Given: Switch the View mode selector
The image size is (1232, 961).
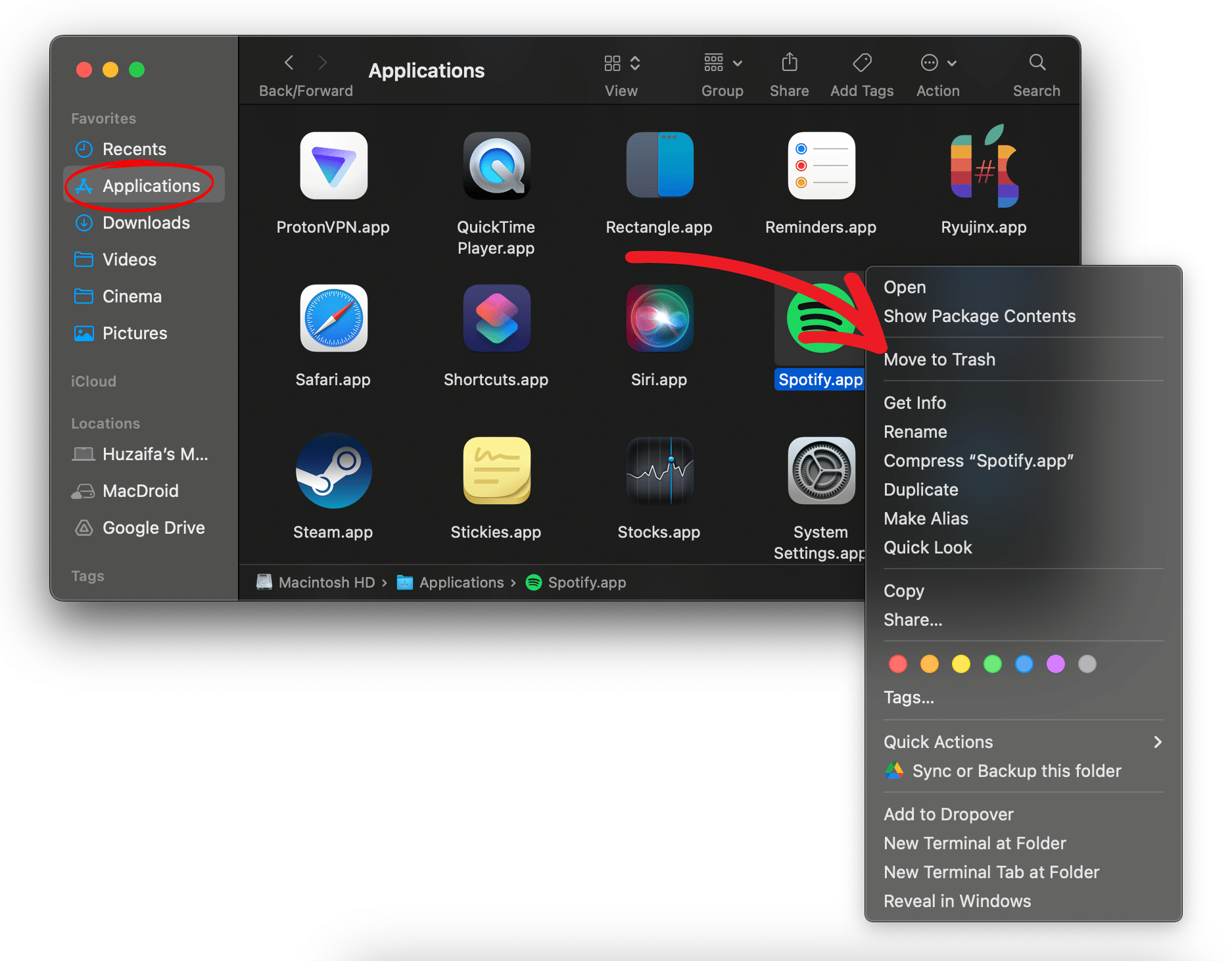Looking at the screenshot, I should tap(621, 63).
